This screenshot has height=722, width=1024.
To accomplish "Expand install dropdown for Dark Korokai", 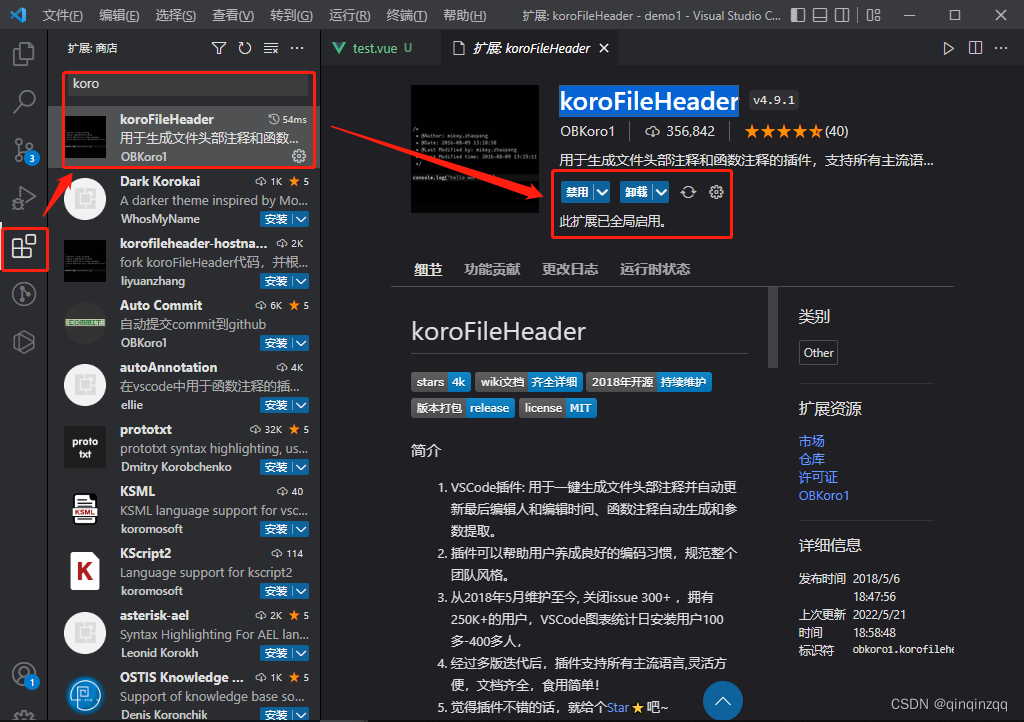I will (x=301, y=219).
